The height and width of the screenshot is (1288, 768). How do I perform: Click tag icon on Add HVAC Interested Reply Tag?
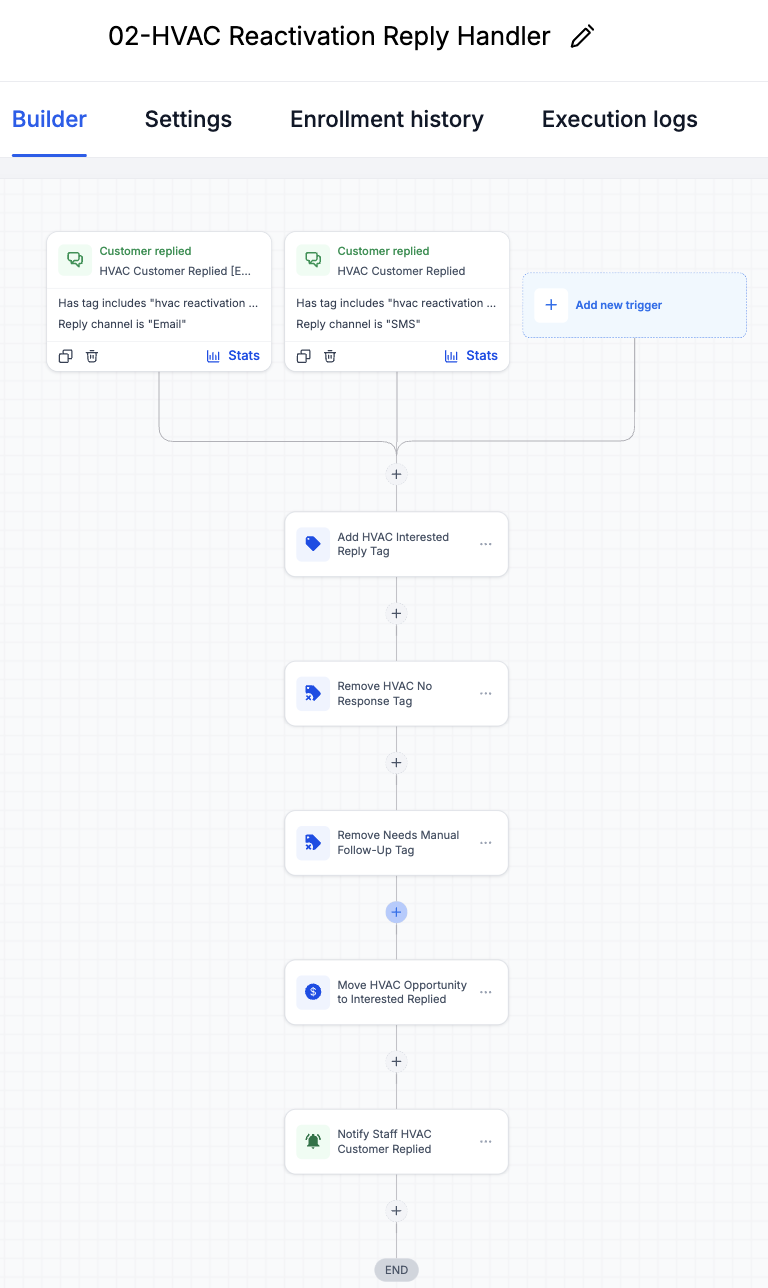pyautogui.click(x=313, y=544)
